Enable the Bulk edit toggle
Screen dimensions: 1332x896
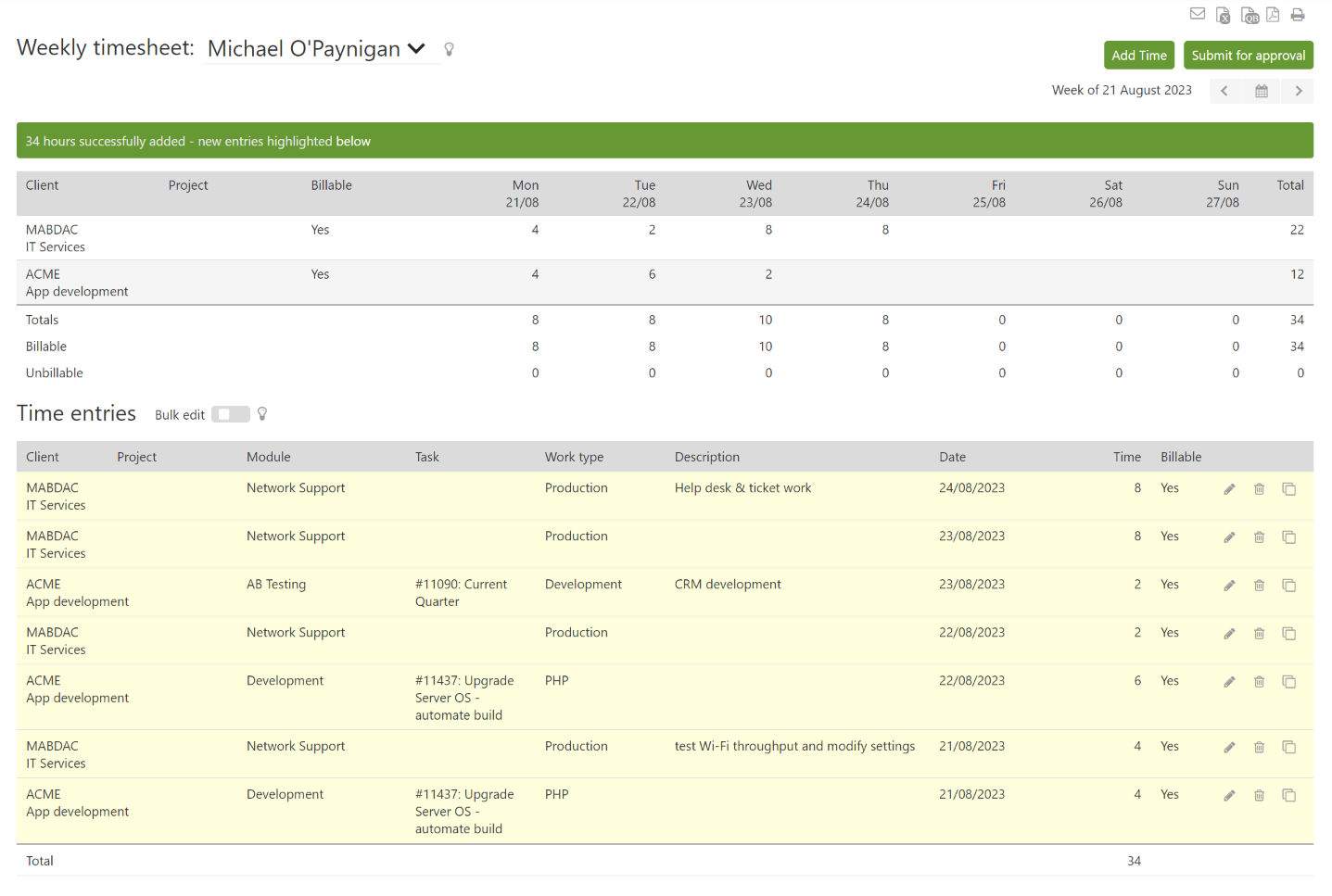coord(231,414)
